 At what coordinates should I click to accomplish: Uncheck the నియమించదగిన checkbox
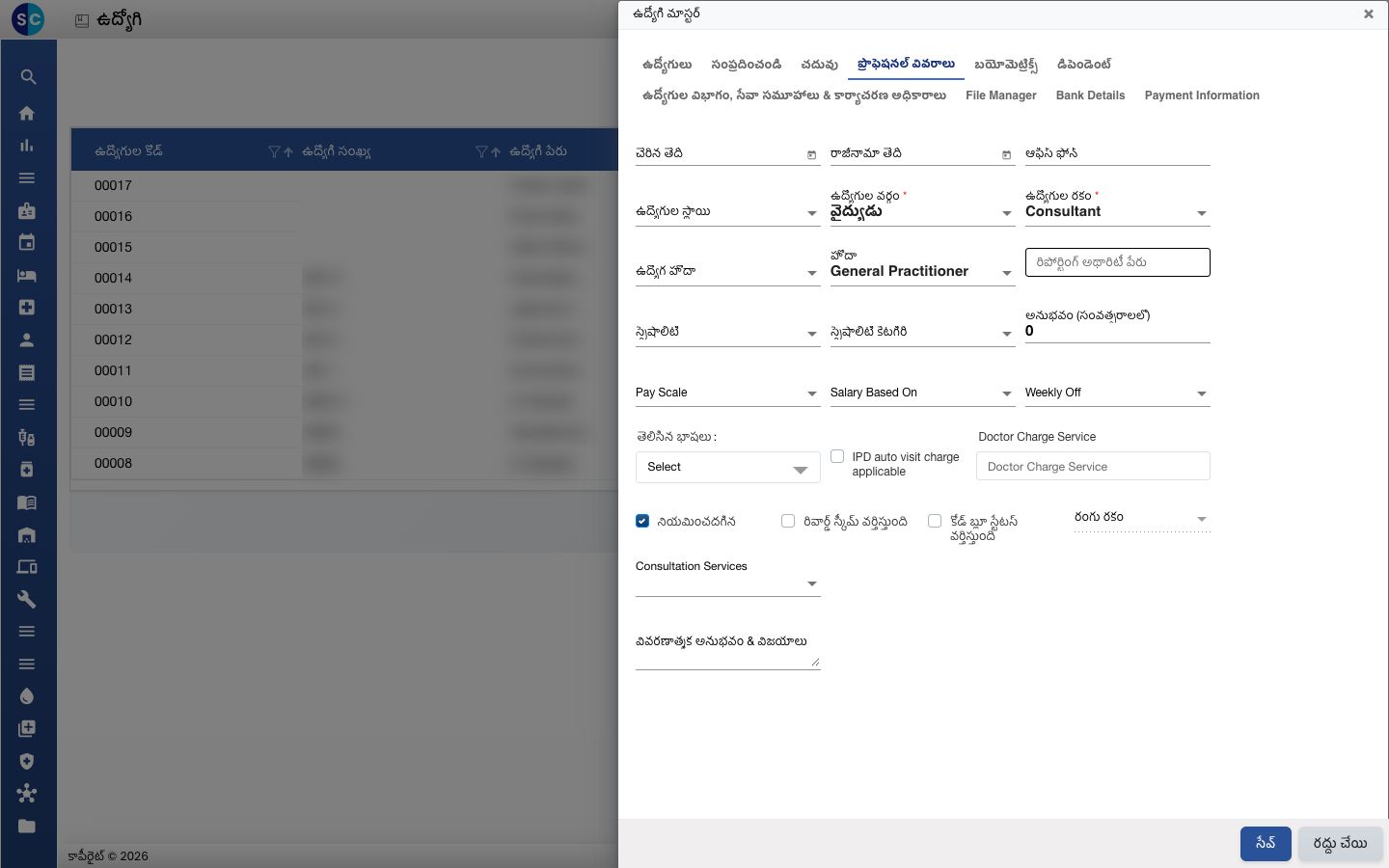pos(642,521)
